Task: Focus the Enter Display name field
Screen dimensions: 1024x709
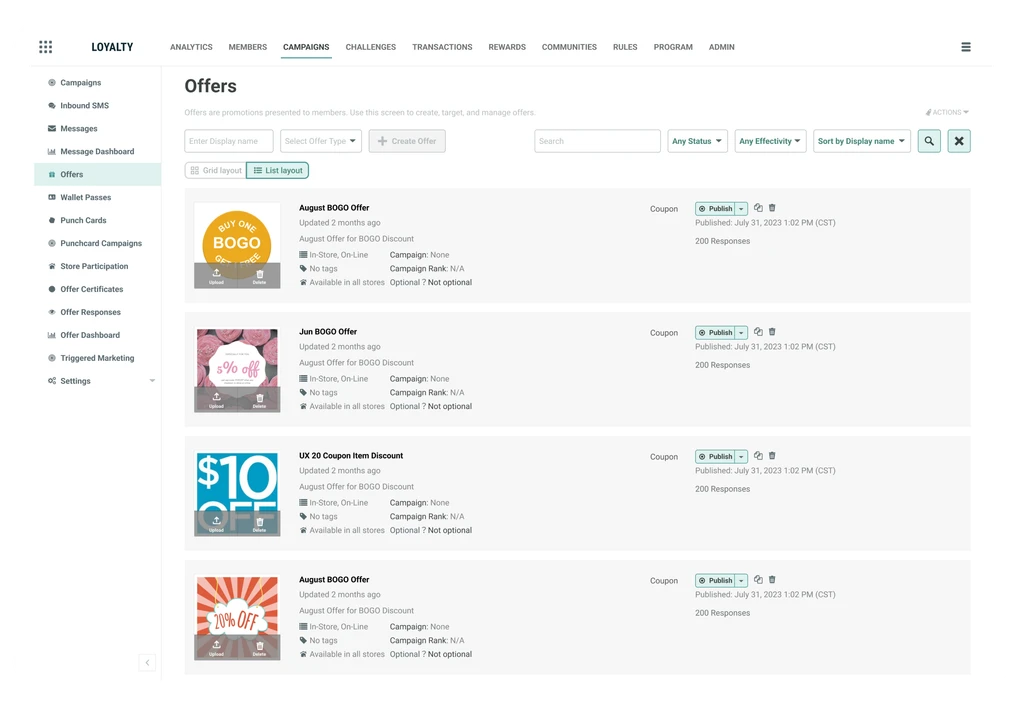Action: 229,141
